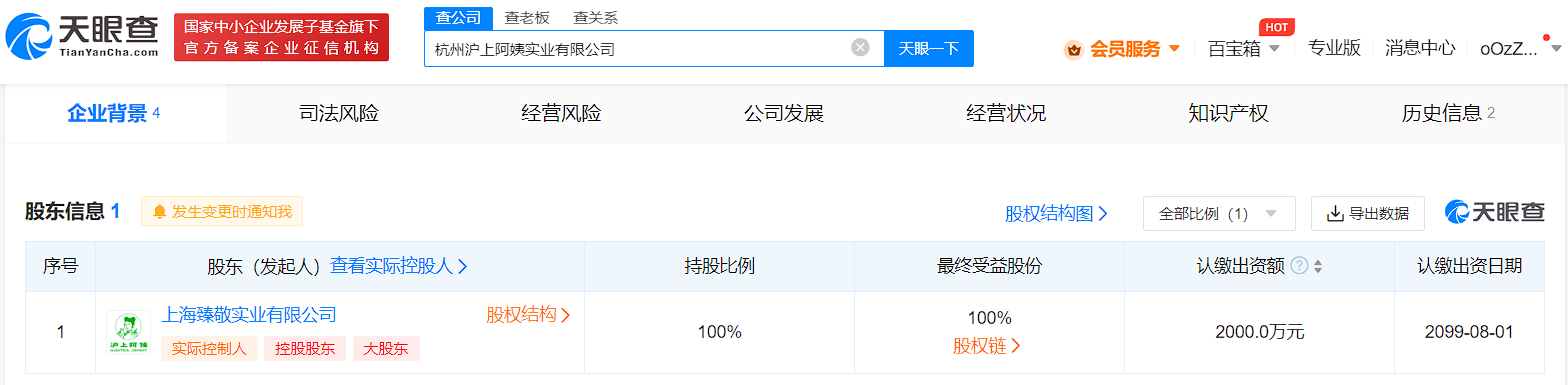This screenshot has height=385, width=1568.
Task: Switch to the 查关系 search tab
Action: click(595, 18)
